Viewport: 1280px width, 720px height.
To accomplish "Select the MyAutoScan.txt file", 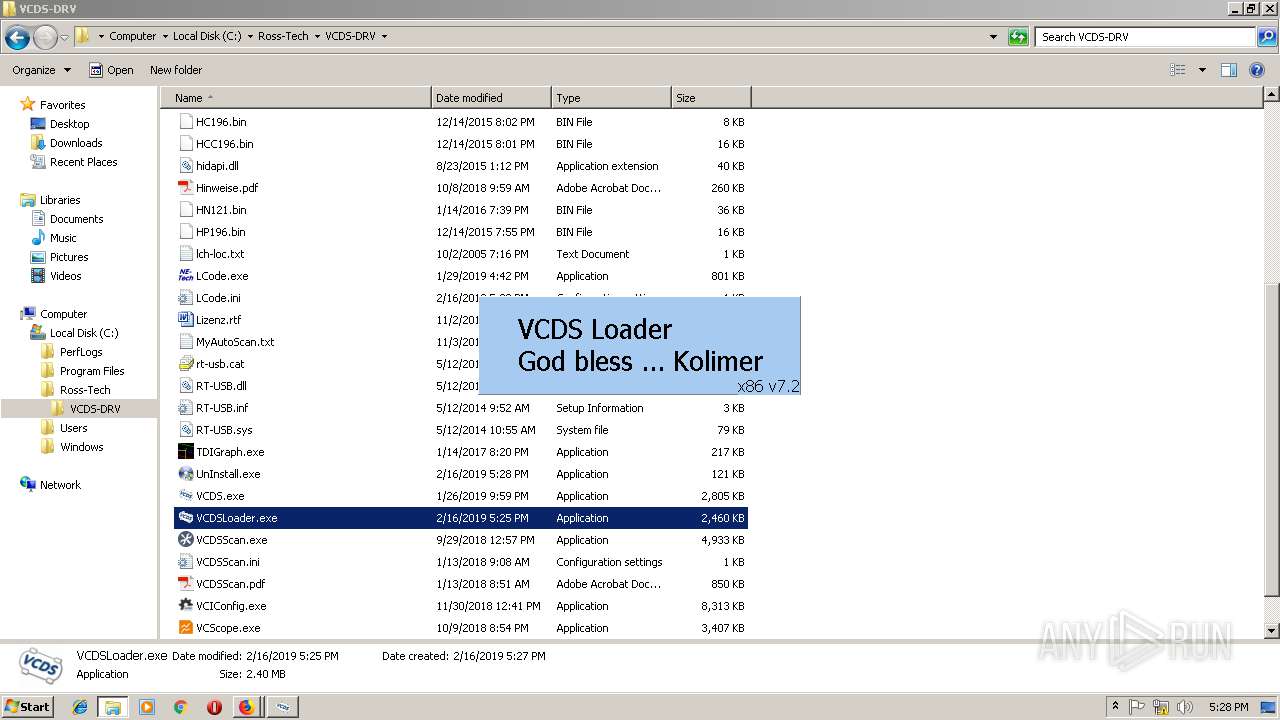I will coord(235,342).
